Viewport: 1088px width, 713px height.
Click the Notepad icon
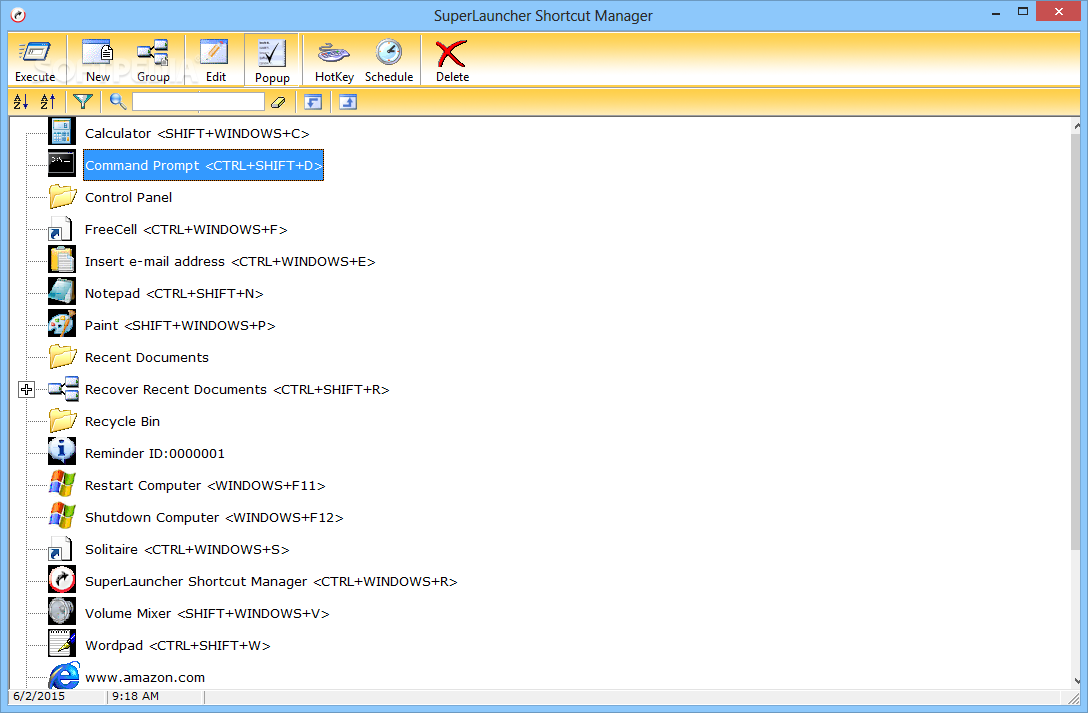click(x=62, y=292)
